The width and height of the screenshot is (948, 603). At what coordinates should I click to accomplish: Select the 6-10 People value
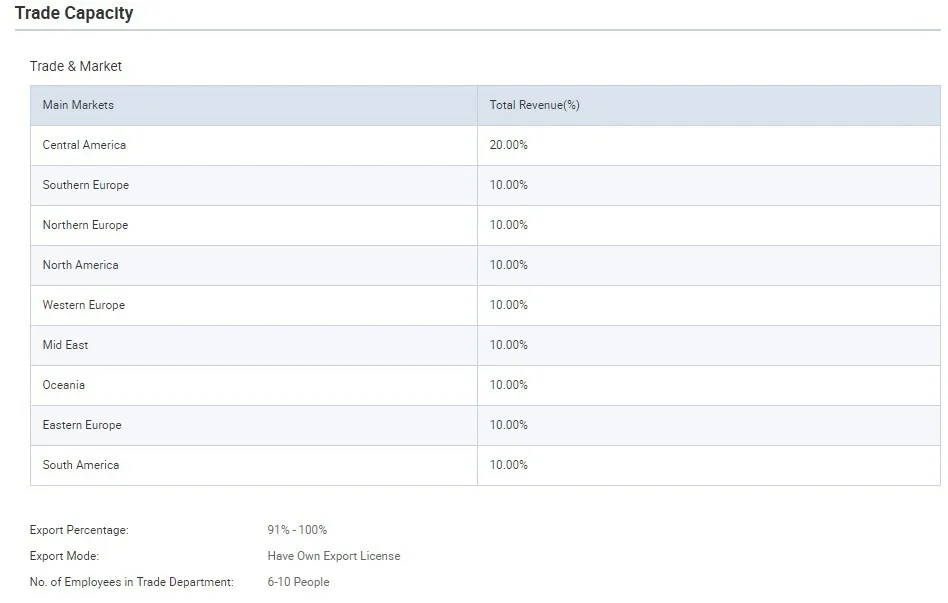tap(298, 582)
